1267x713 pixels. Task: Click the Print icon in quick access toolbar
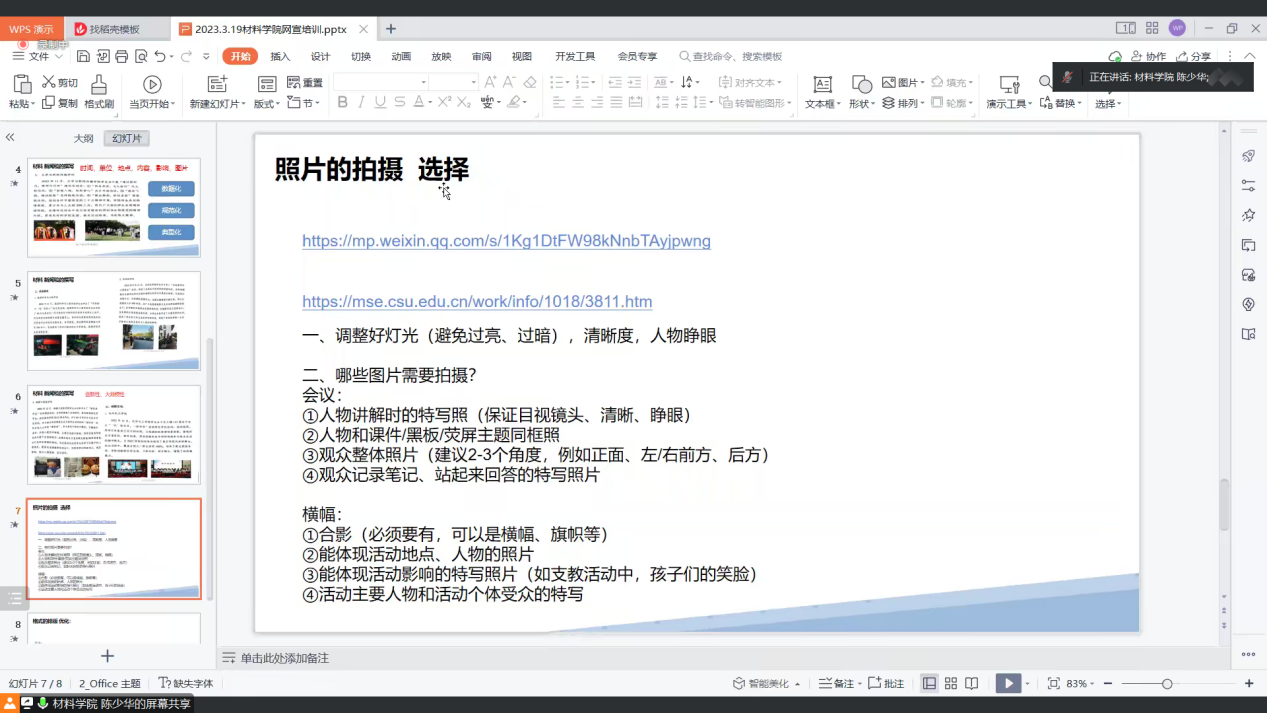click(x=121, y=57)
